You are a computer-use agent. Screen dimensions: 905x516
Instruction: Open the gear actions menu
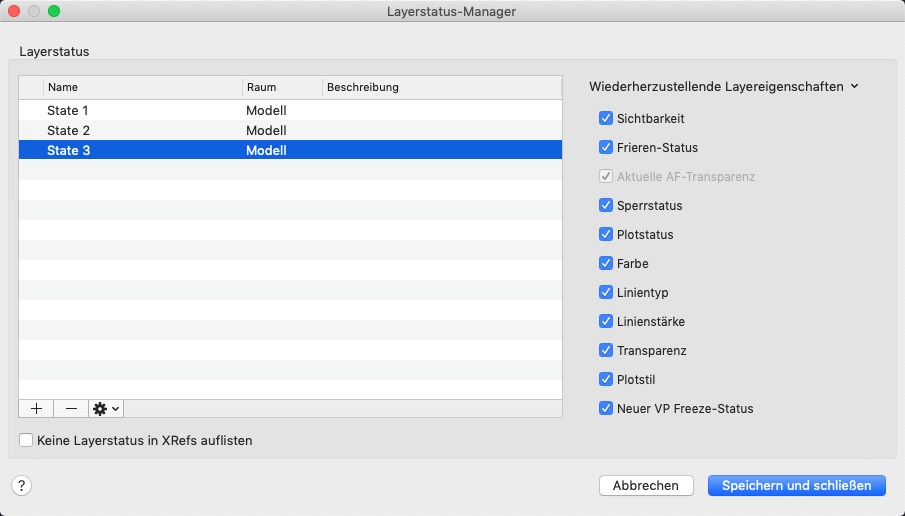pos(105,408)
